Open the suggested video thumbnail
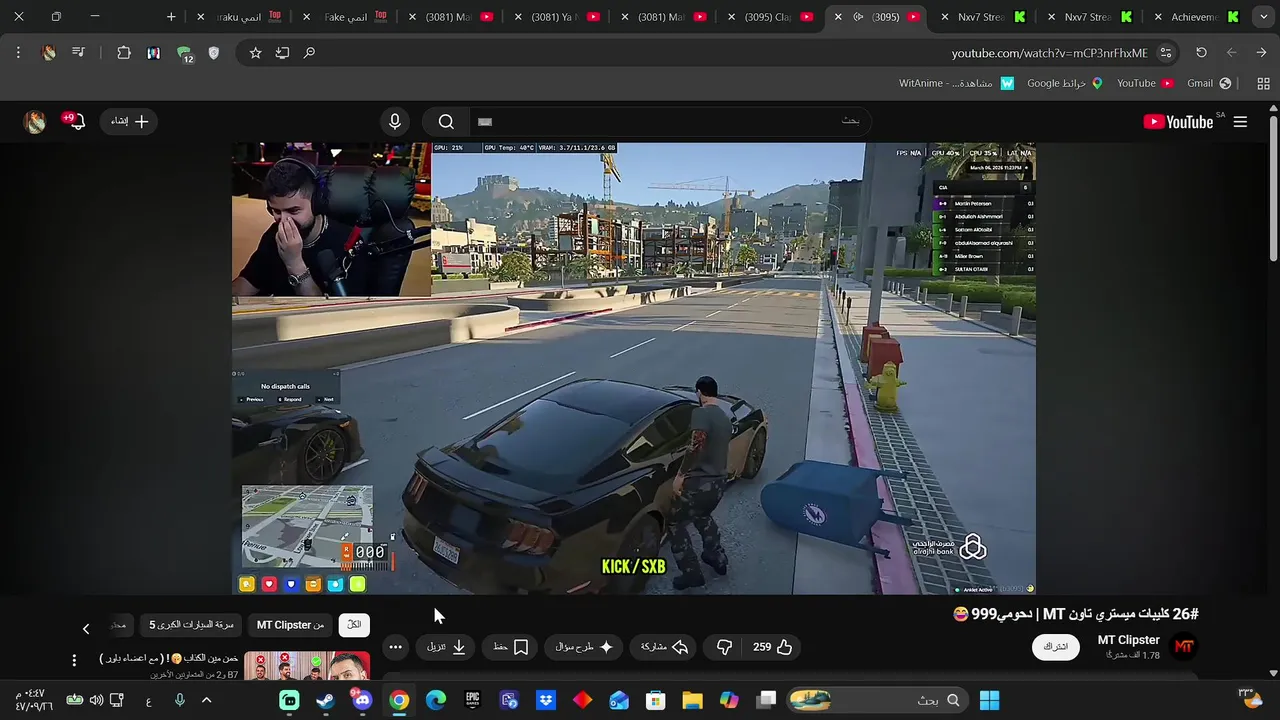 pos(307,666)
